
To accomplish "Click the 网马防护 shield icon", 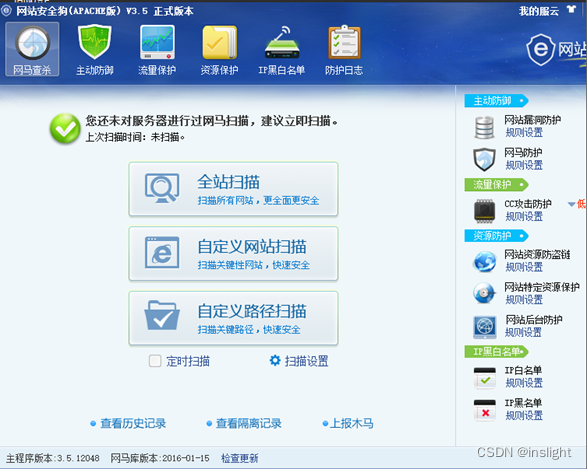I will (x=484, y=159).
